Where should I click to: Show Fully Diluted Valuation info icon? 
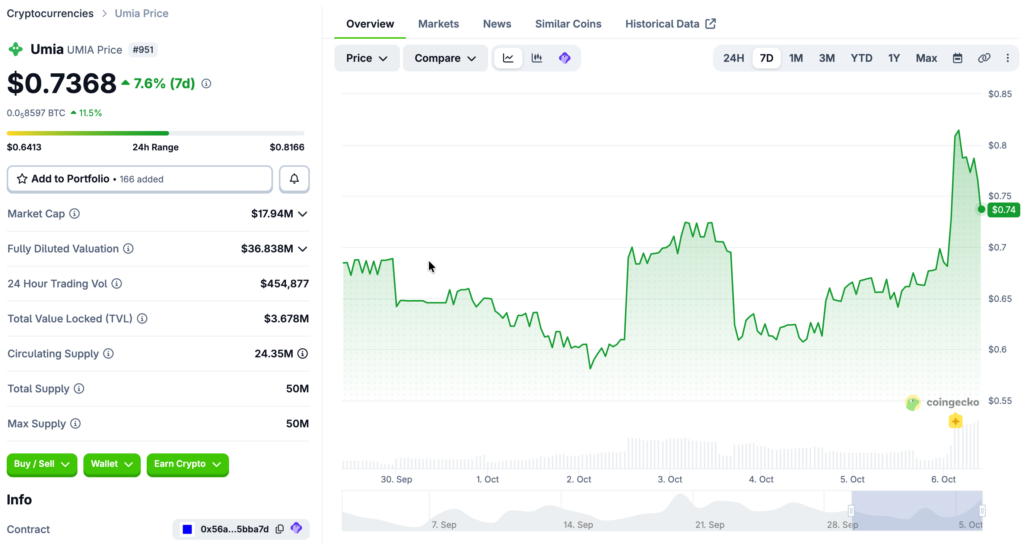[x=128, y=249]
